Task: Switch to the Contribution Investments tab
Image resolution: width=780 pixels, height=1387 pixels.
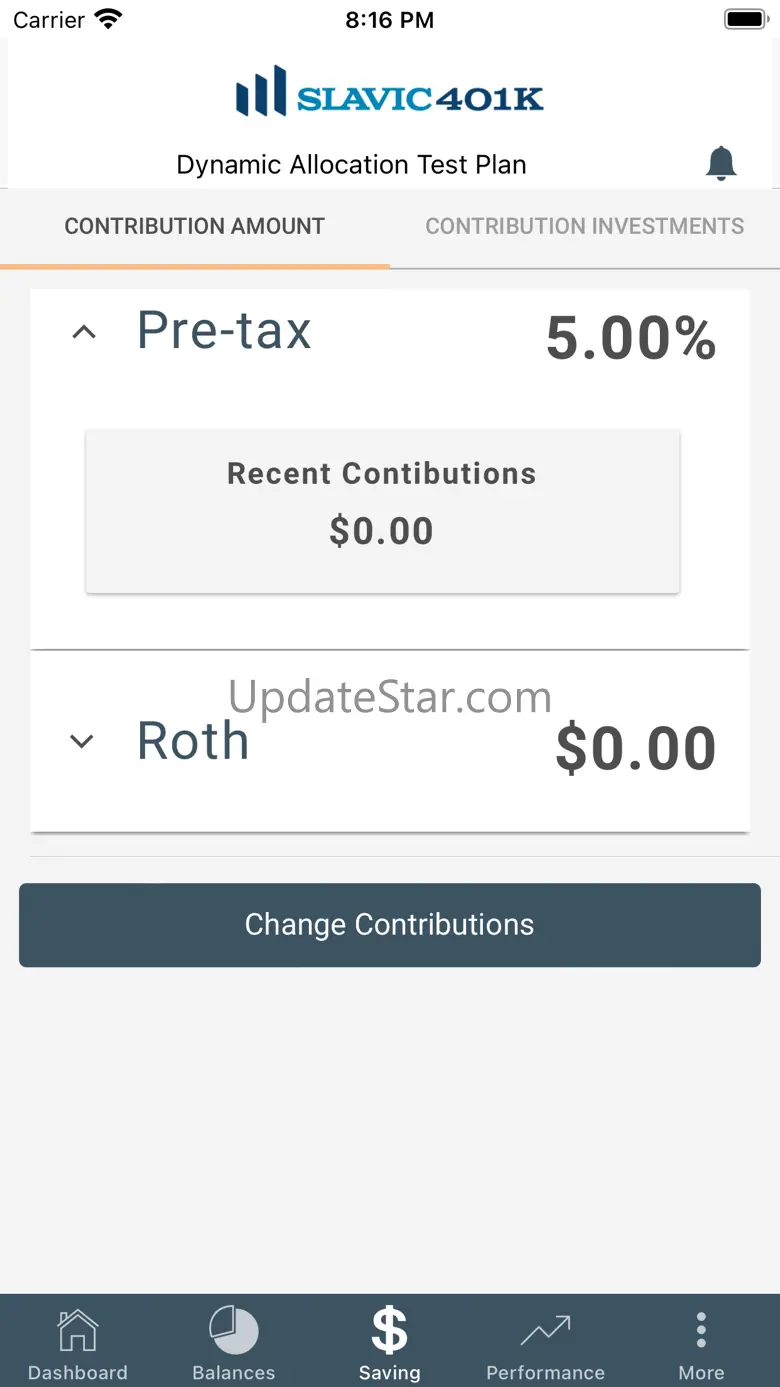Action: [585, 226]
